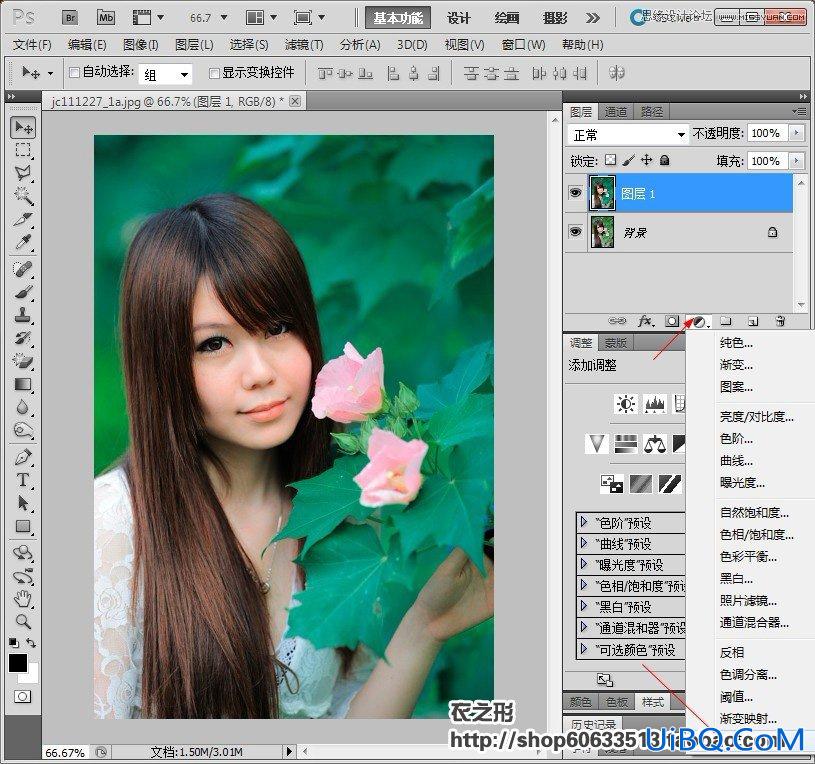Enable the 自动选择 checkbox
The image size is (815, 764).
click(x=74, y=72)
